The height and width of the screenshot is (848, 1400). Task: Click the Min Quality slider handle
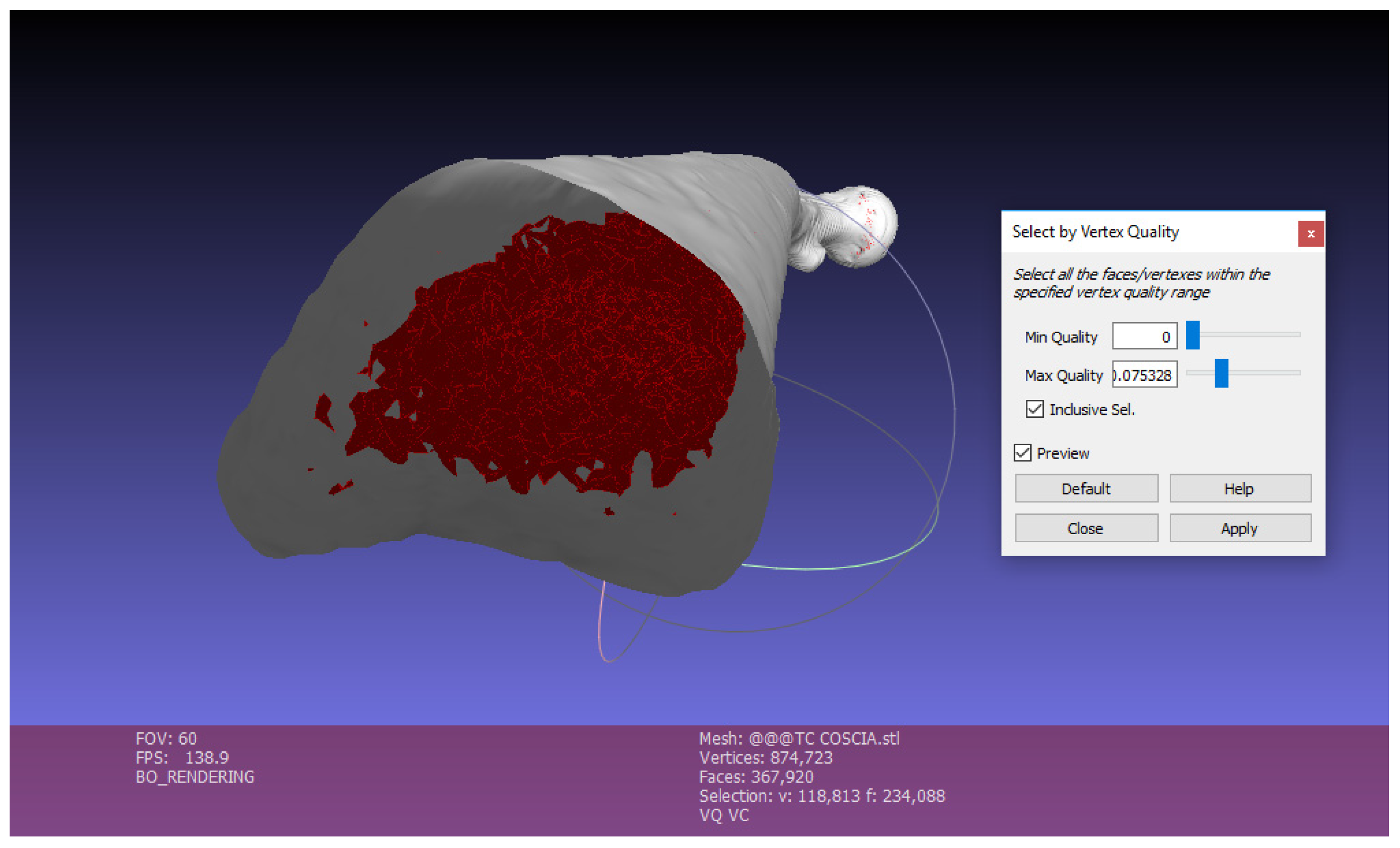pos(1193,335)
